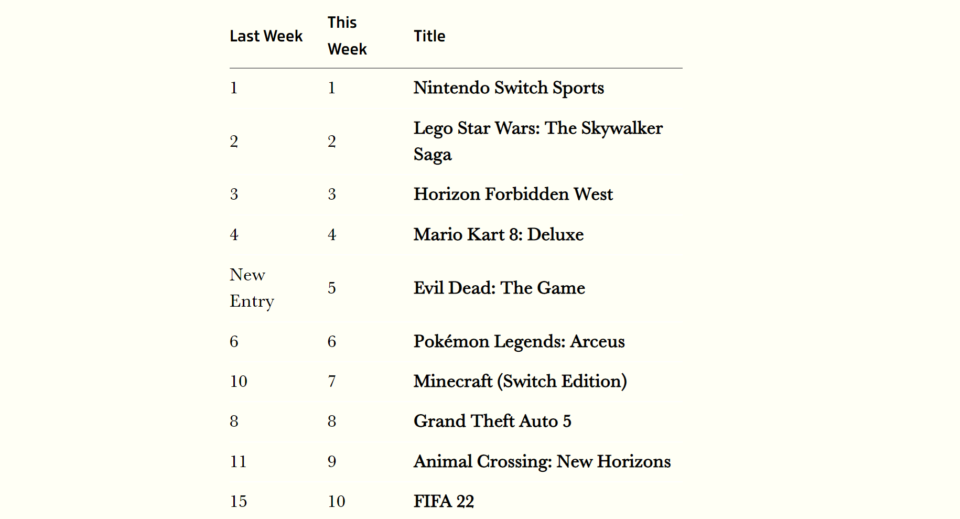Screen dimensions: 960x519
Task: Click the This Week column header
Action: point(347,35)
